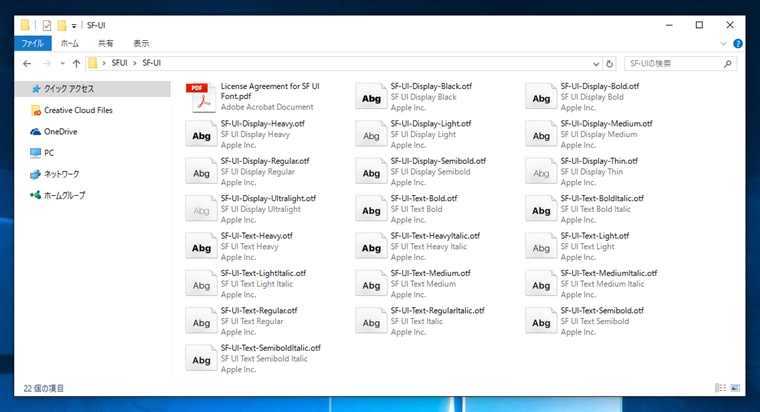Select SF-UI-Display-Thin.otf font icon
Image resolution: width=760 pixels, height=412 pixels.
(540, 172)
